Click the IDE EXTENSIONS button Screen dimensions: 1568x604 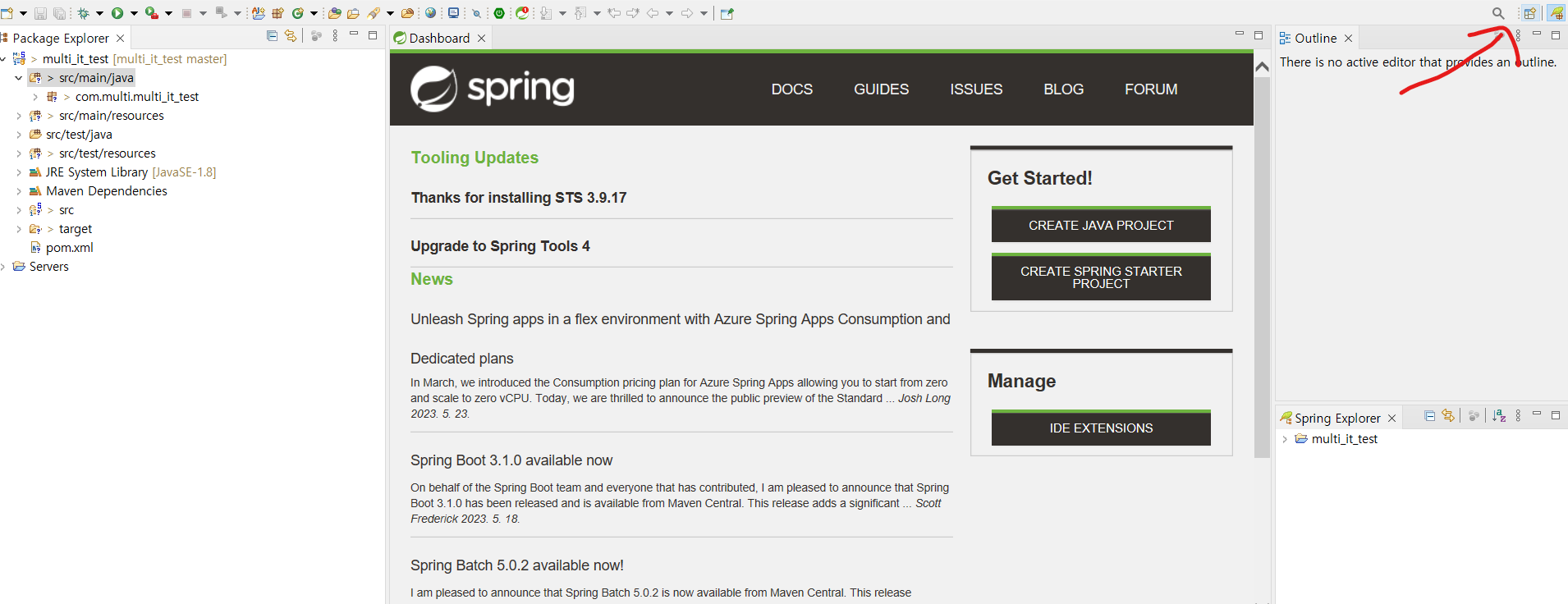1101,428
